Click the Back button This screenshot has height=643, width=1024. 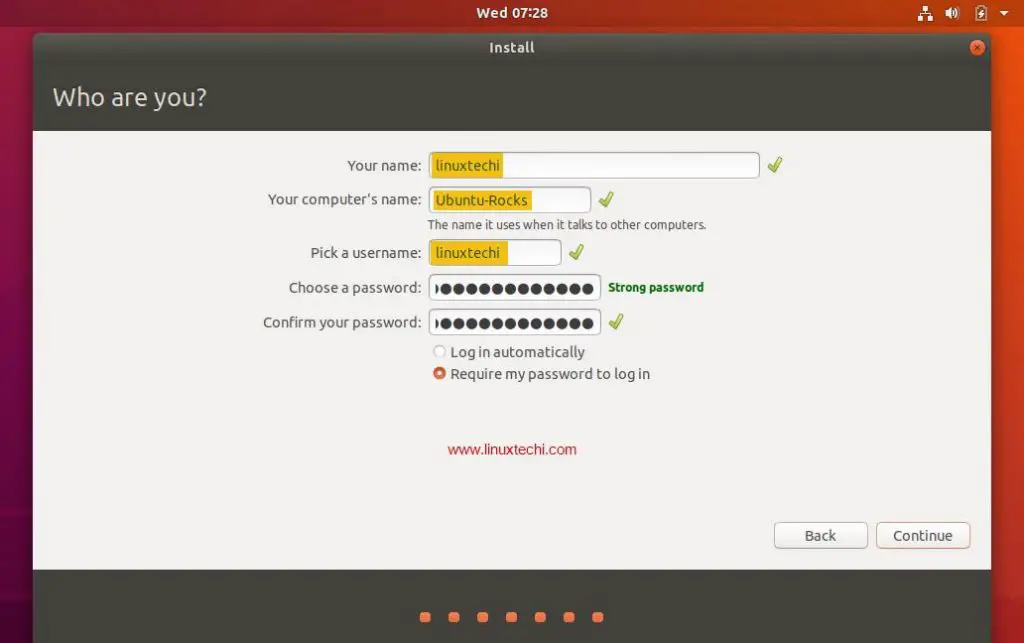click(x=820, y=535)
